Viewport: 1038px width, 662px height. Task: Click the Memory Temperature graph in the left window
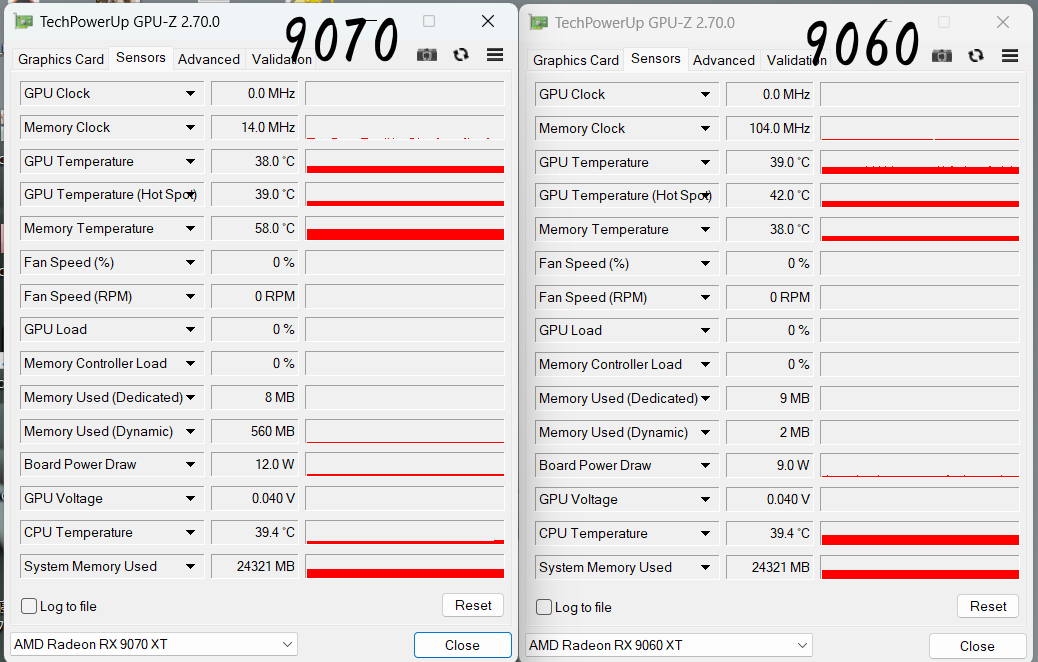[404, 228]
